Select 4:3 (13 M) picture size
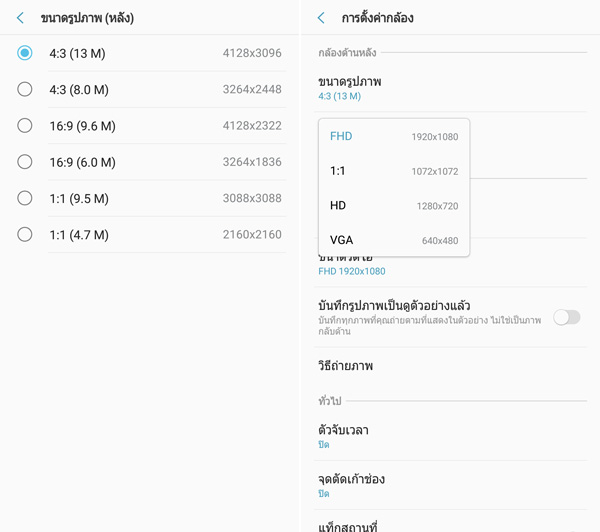This screenshot has width=600, height=532. pyautogui.click(x=25, y=53)
